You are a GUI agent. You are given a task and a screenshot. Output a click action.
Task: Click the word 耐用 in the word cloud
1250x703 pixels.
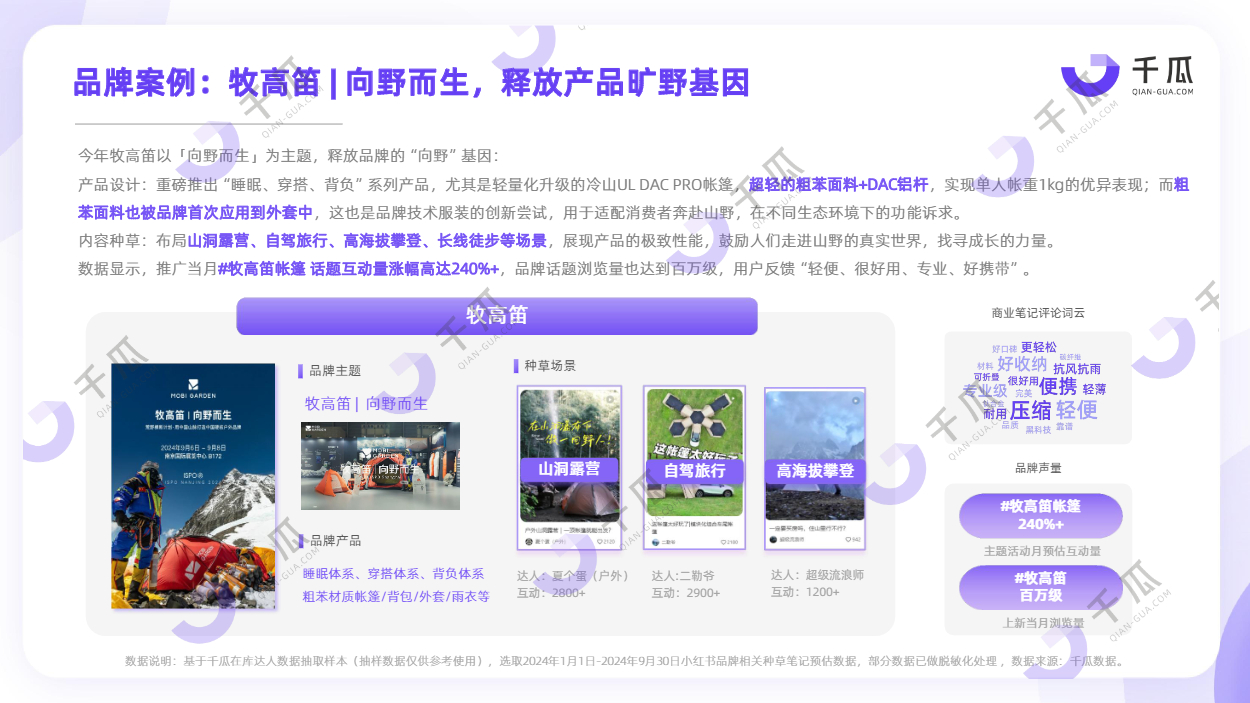point(995,414)
